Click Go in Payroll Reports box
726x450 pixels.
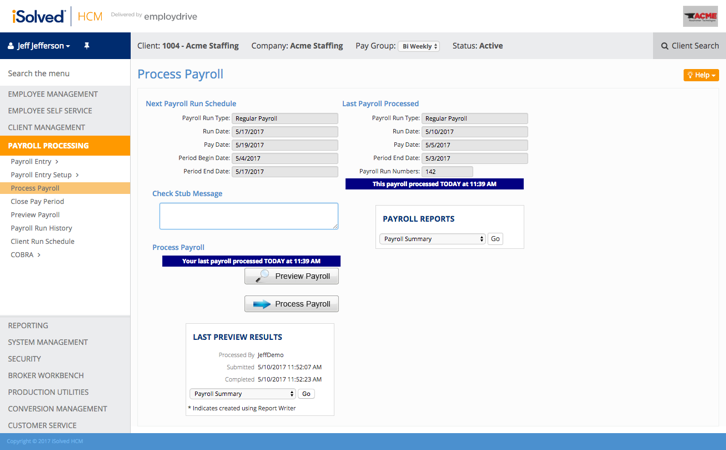click(495, 239)
